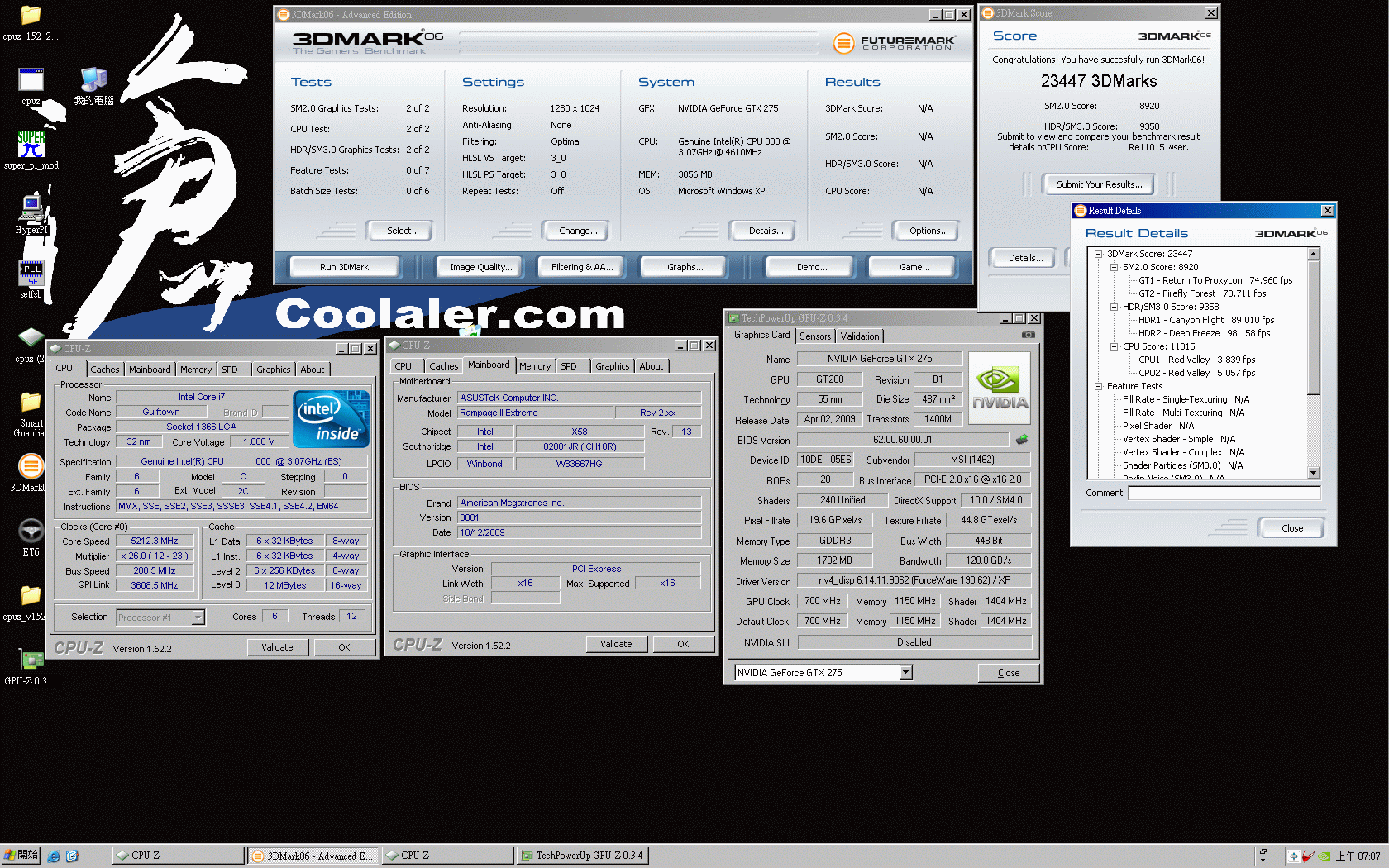Click Run 3DMark button
The width and height of the screenshot is (1389, 868).
(344, 267)
